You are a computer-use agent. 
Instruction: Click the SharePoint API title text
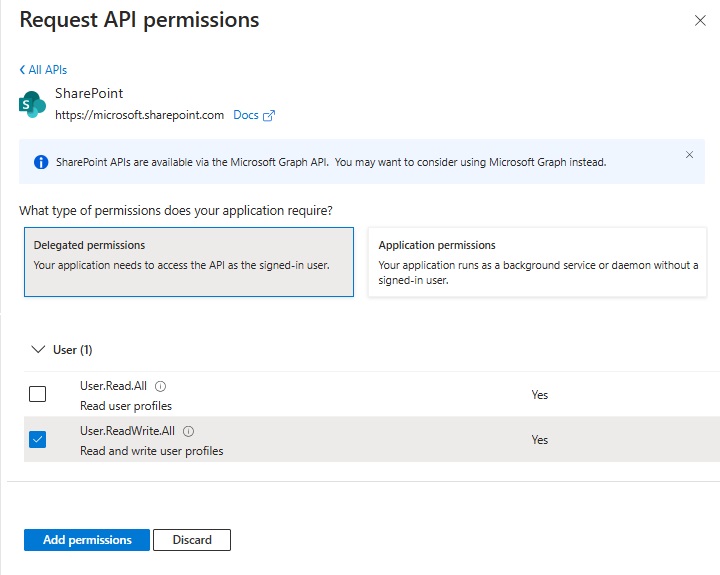[89, 93]
